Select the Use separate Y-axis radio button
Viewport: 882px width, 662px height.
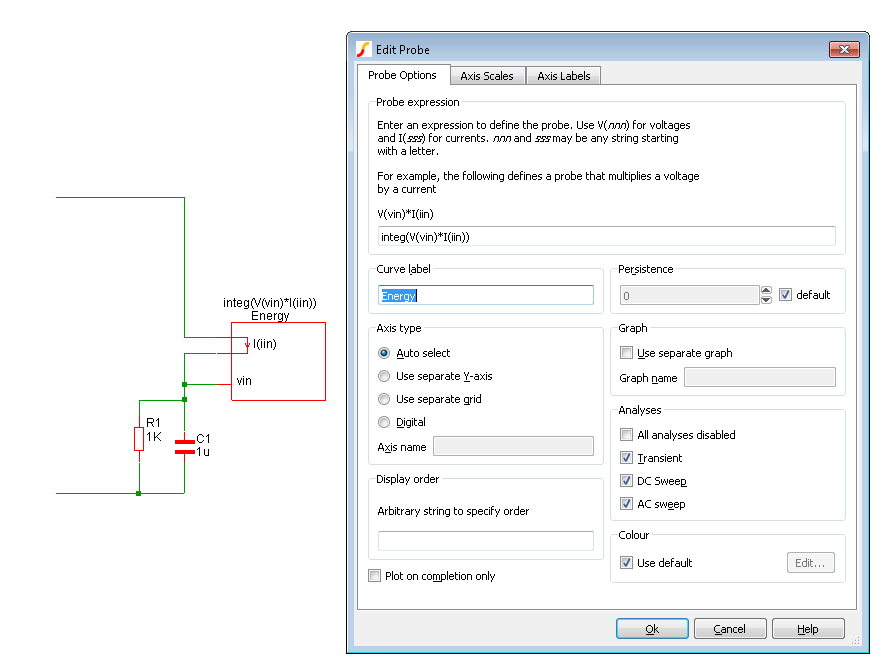[383, 376]
